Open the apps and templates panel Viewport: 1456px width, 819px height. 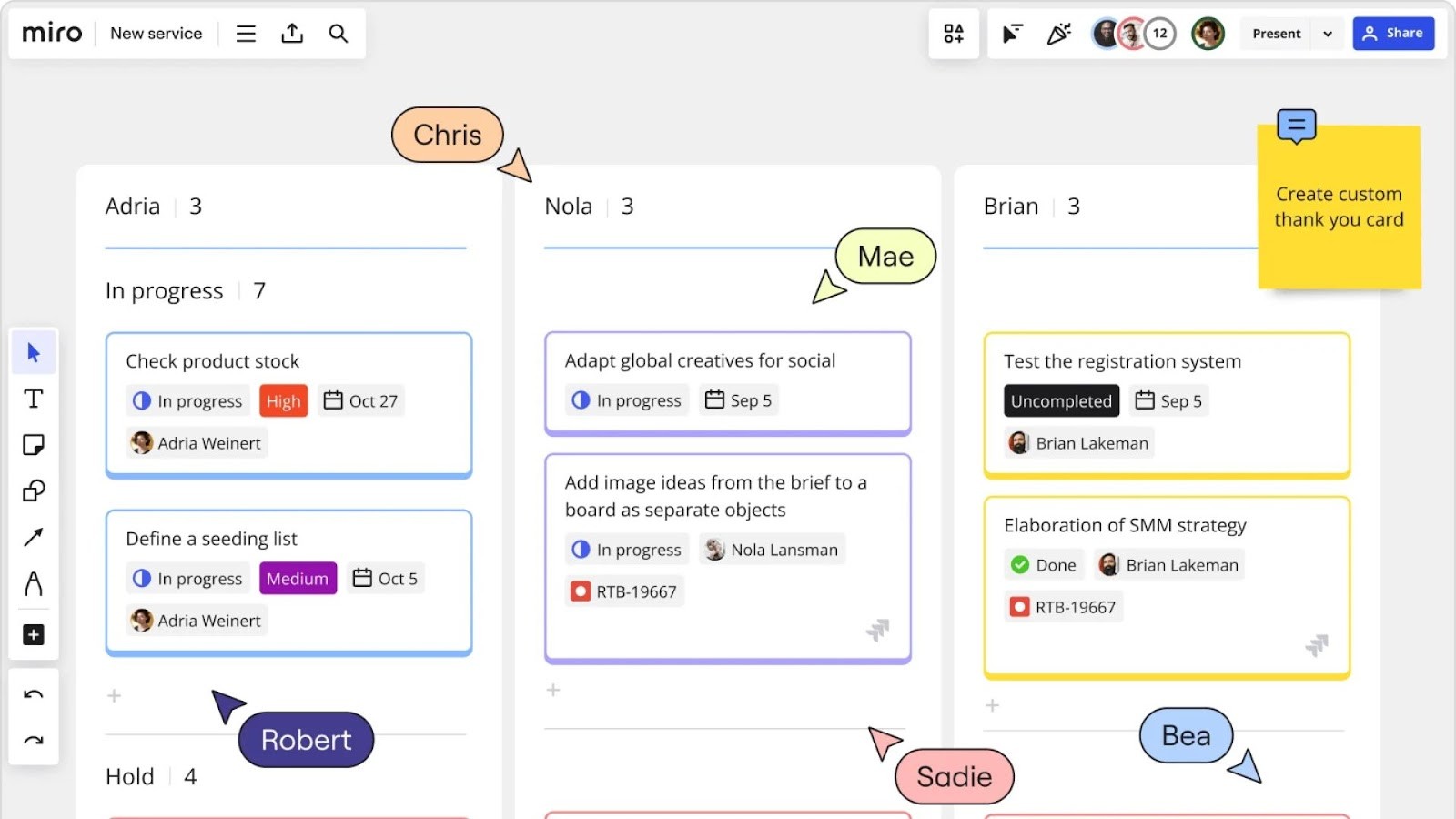click(x=953, y=33)
